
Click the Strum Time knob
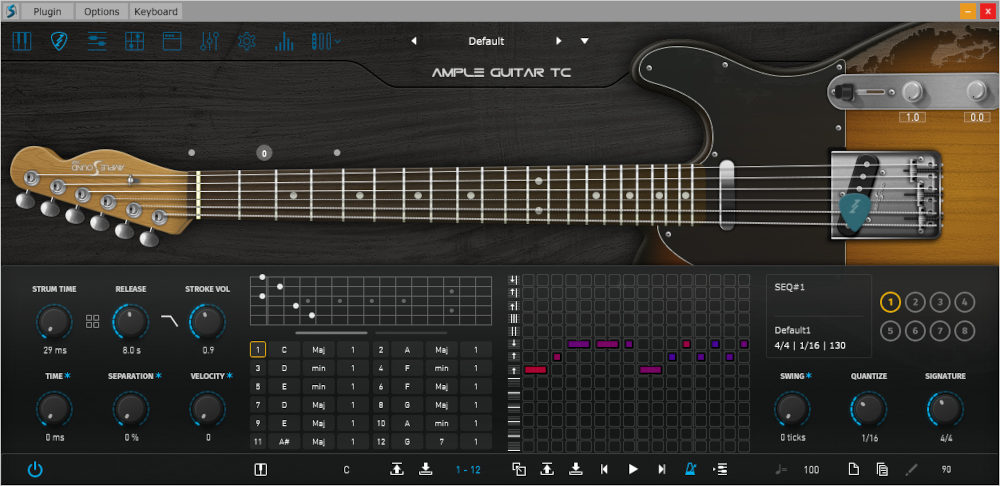(x=54, y=321)
